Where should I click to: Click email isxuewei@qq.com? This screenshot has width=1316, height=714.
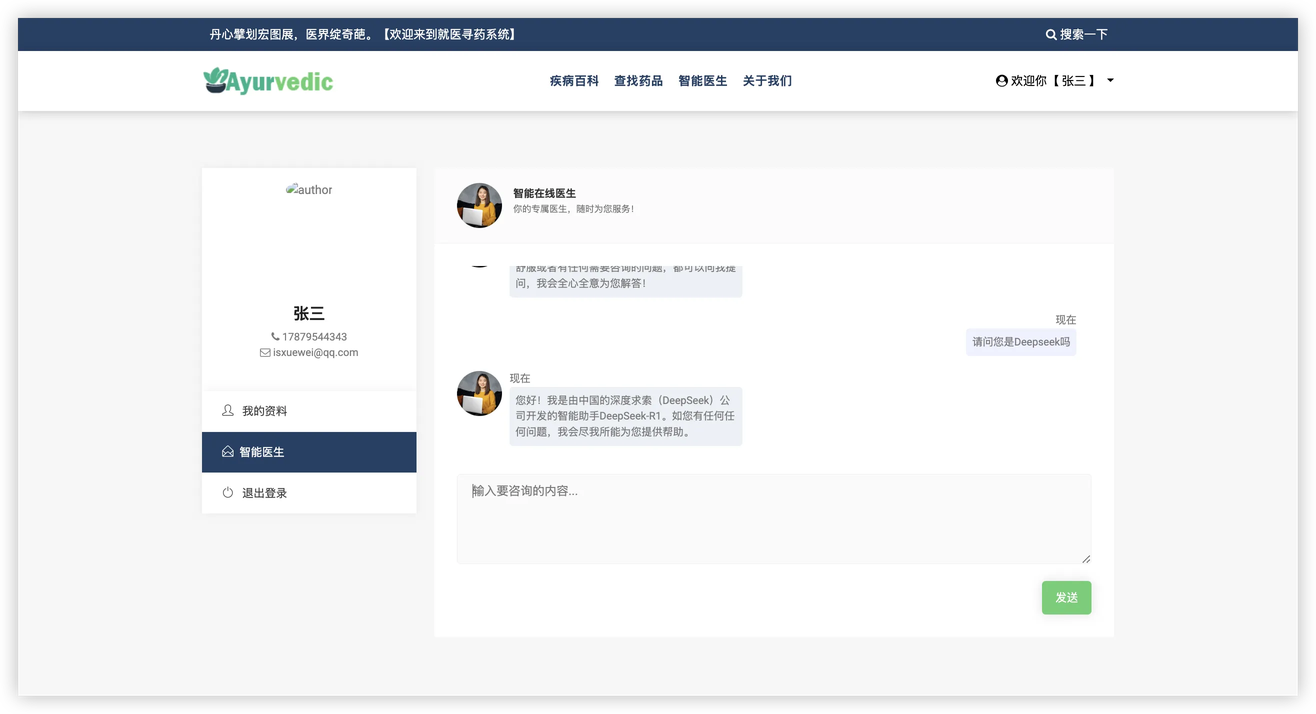[x=315, y=352]
